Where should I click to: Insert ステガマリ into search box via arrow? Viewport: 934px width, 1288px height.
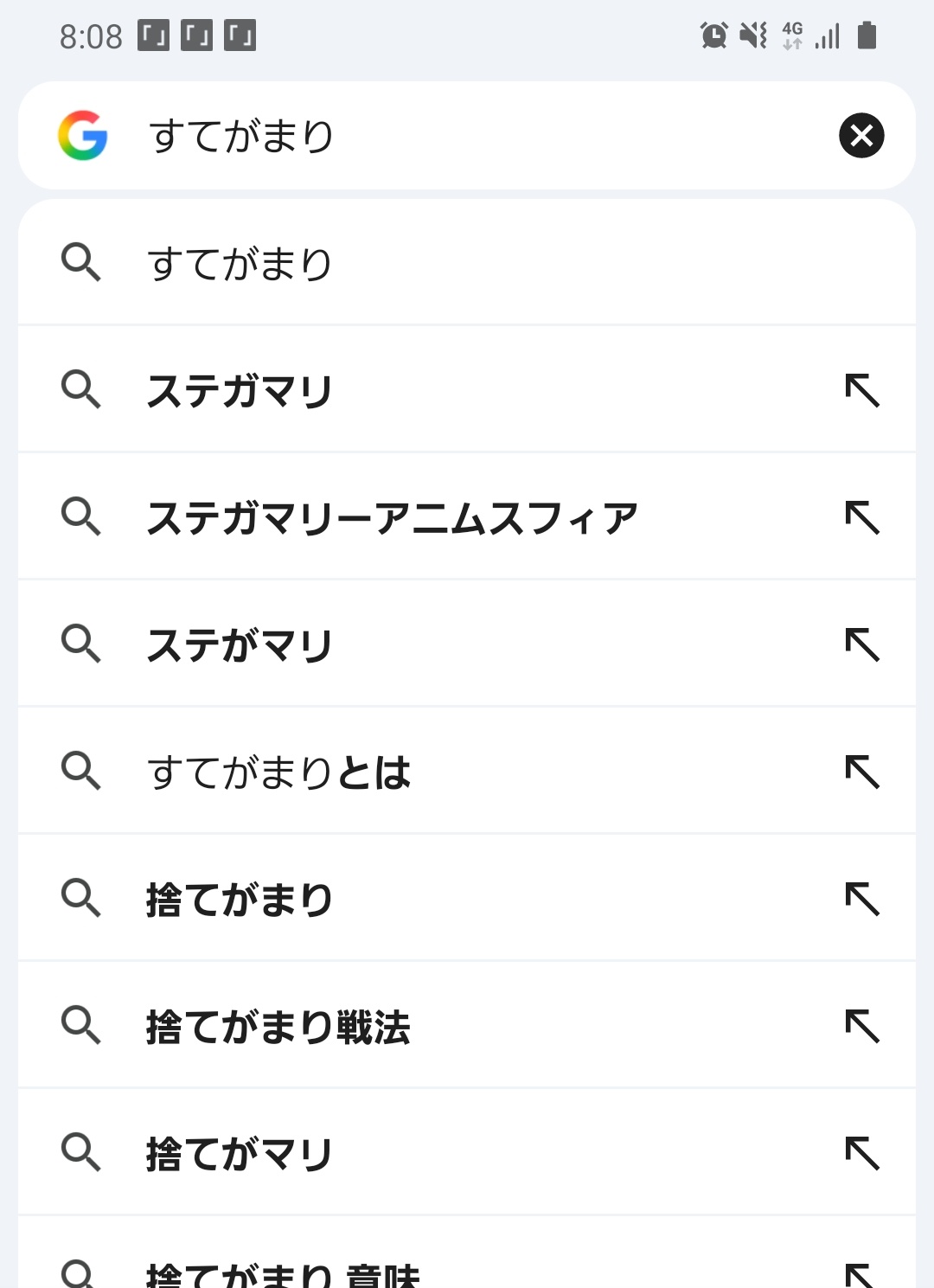tap(862, 390)
